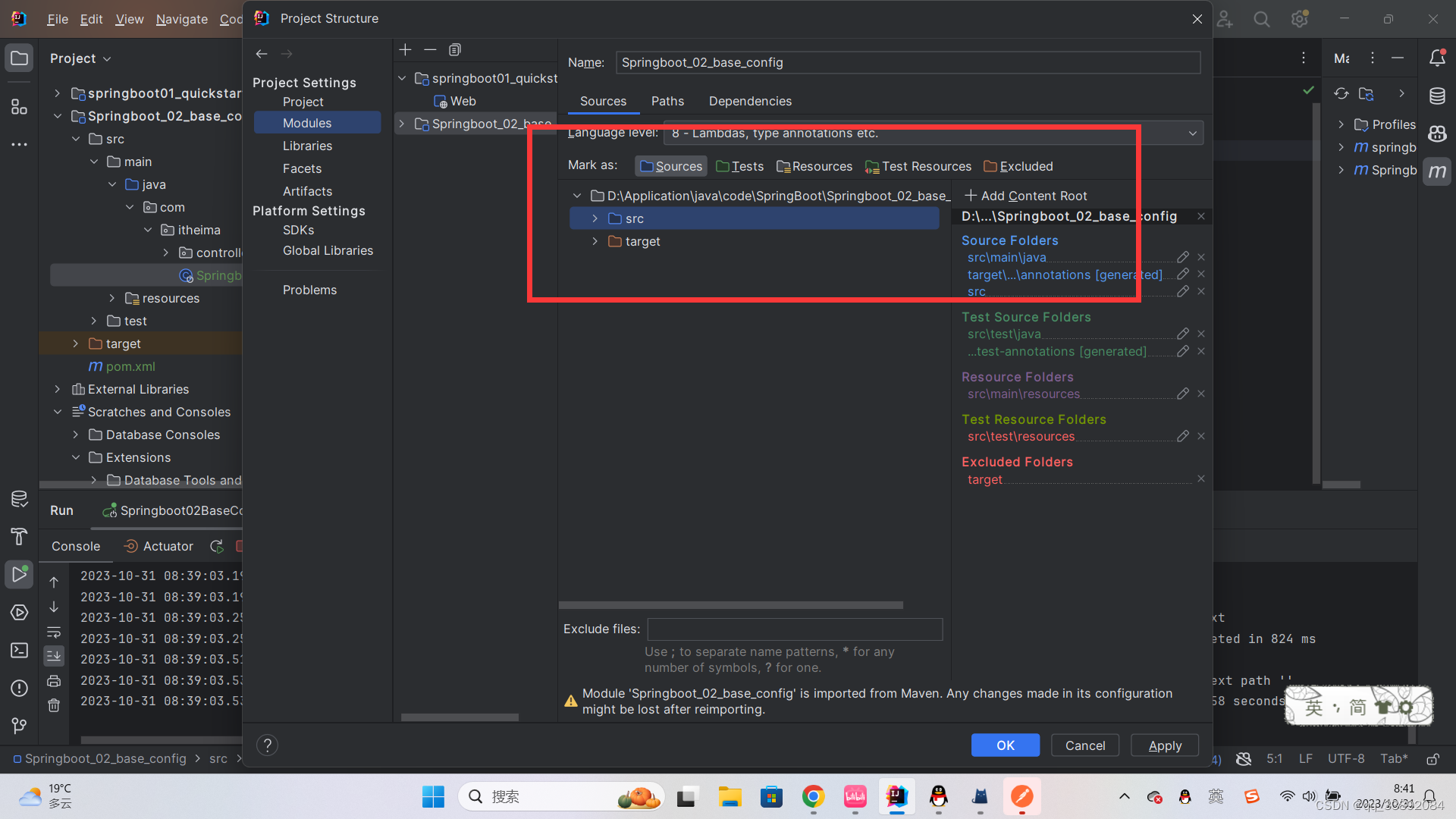The height and width of the screenshot is (819, 1456).
Task: Mark folder as Sources
Action: pos(671,166)
